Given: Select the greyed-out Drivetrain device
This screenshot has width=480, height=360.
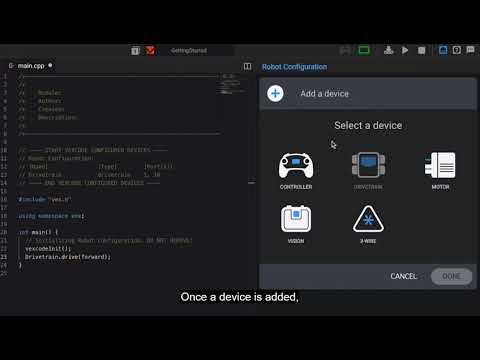Looking at the screenshot, I should pyautogui.click(x=368, y=171).
